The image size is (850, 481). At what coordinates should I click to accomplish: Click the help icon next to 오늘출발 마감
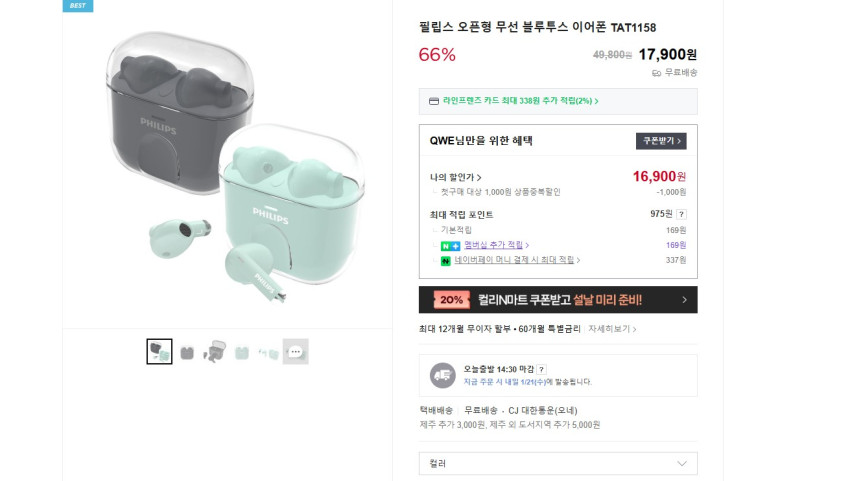542,369
